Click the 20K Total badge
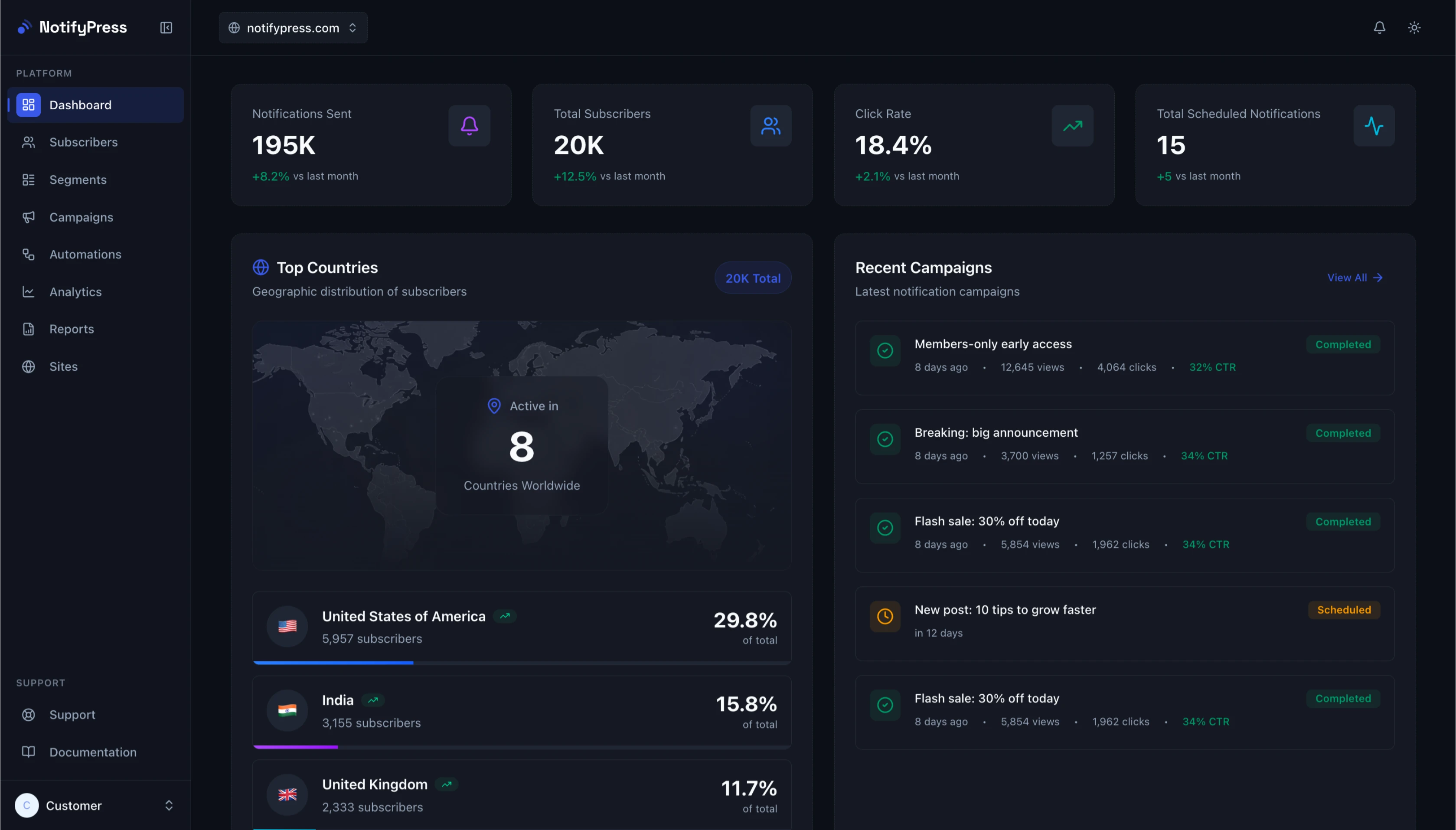 pyautogui.click(x=752, y=278)
